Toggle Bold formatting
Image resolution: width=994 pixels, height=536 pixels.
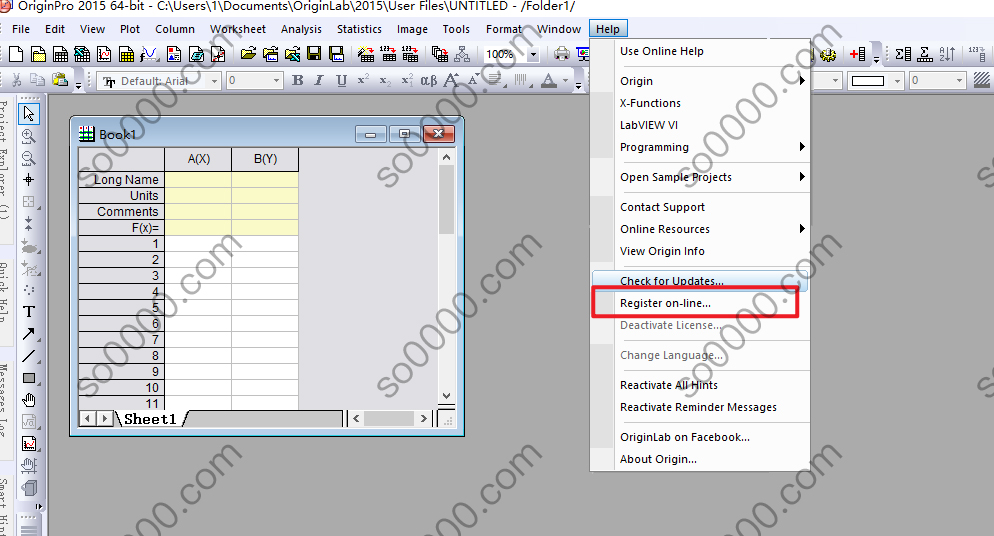point(297,80)
